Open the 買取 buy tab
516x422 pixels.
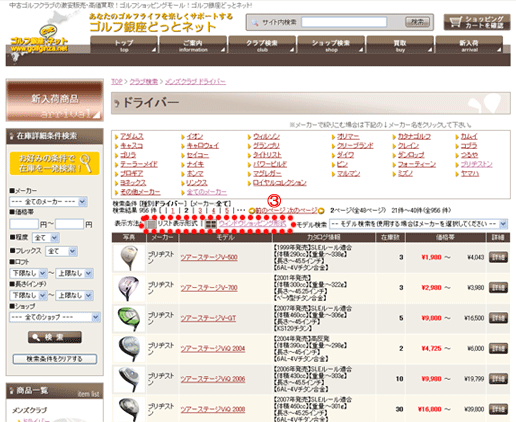point(400,45)
